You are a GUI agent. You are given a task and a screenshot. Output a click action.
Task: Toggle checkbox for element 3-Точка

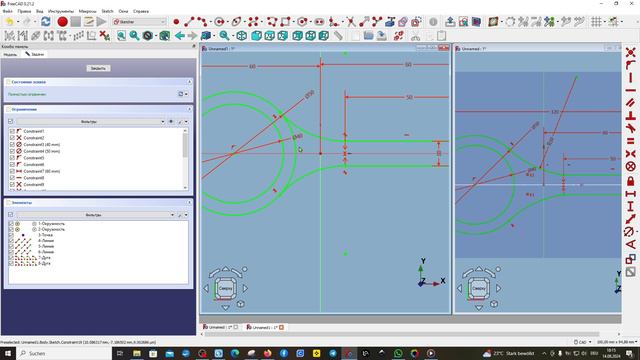pos(11,235)
